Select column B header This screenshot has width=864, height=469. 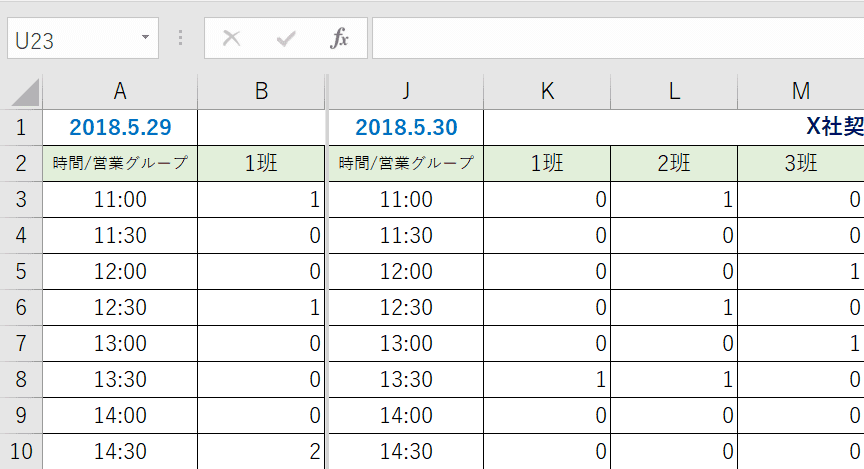click(261, 91)
